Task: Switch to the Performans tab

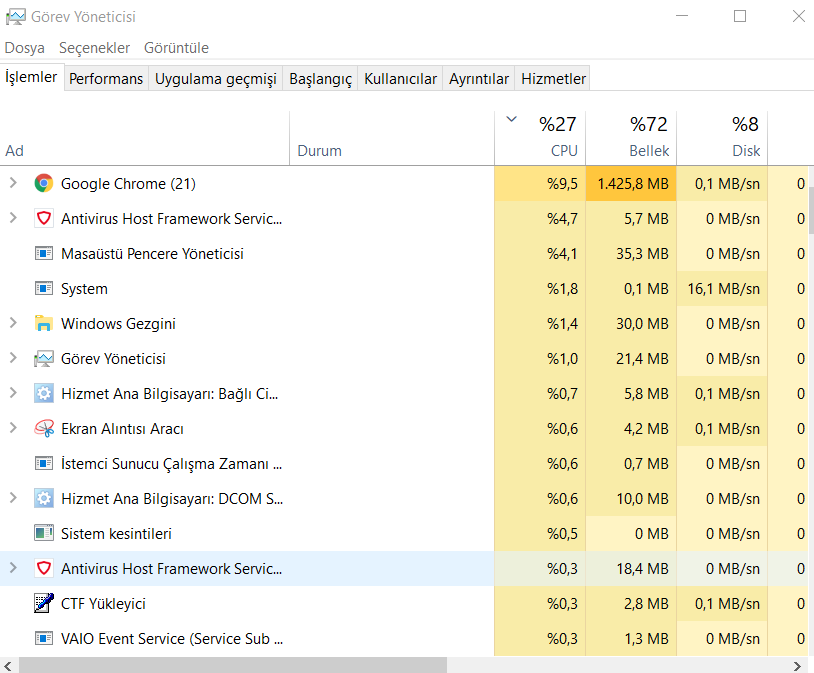Action: tap(106, 78)
